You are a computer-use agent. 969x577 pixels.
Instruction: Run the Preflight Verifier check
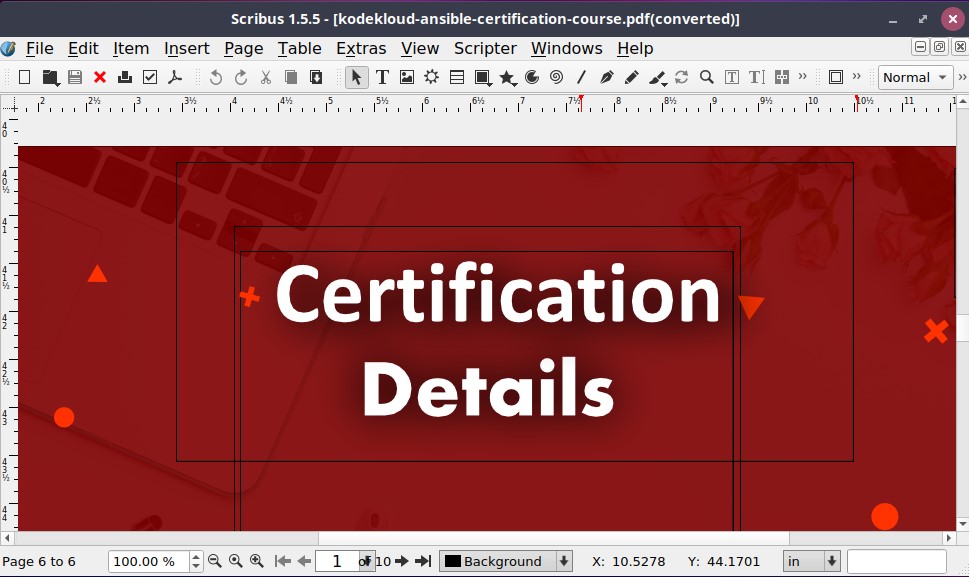click(150, 77)
